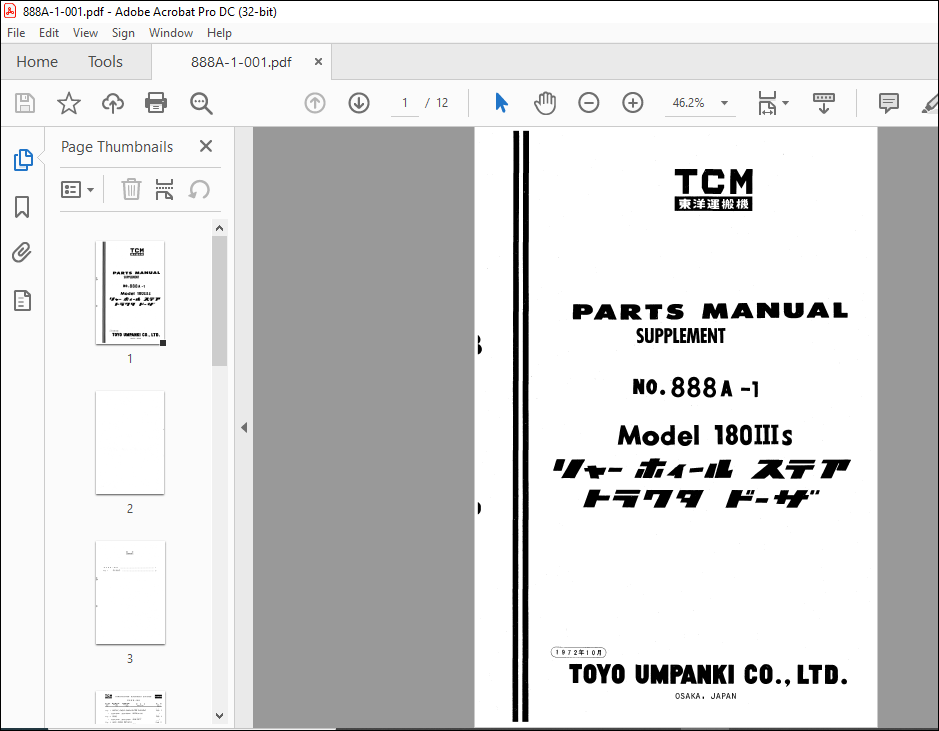Screen dimensions: 939x731
Task: Select page 3 thumbnail
Action: tap(130, 593)
